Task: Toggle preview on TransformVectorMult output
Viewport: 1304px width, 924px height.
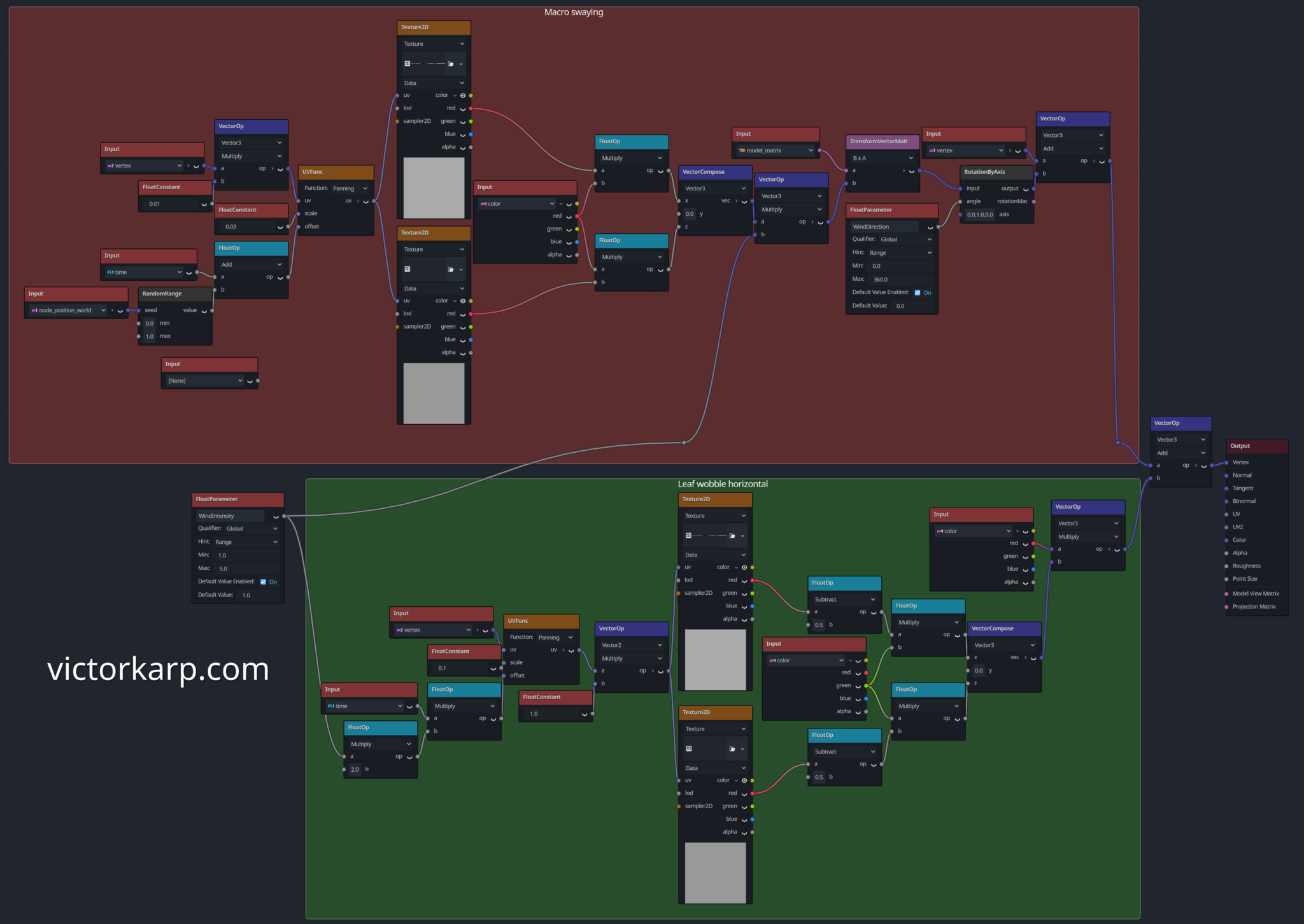Action: (911, 171)
